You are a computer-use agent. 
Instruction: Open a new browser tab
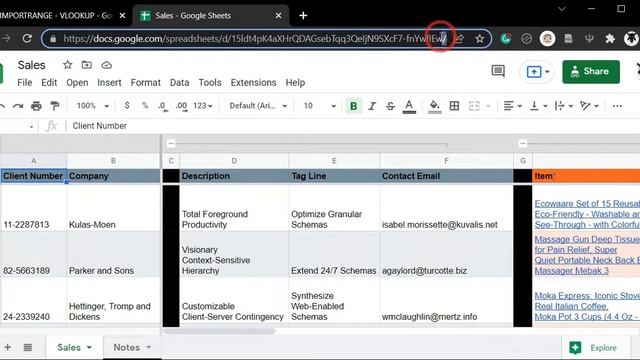click(303, 16)
